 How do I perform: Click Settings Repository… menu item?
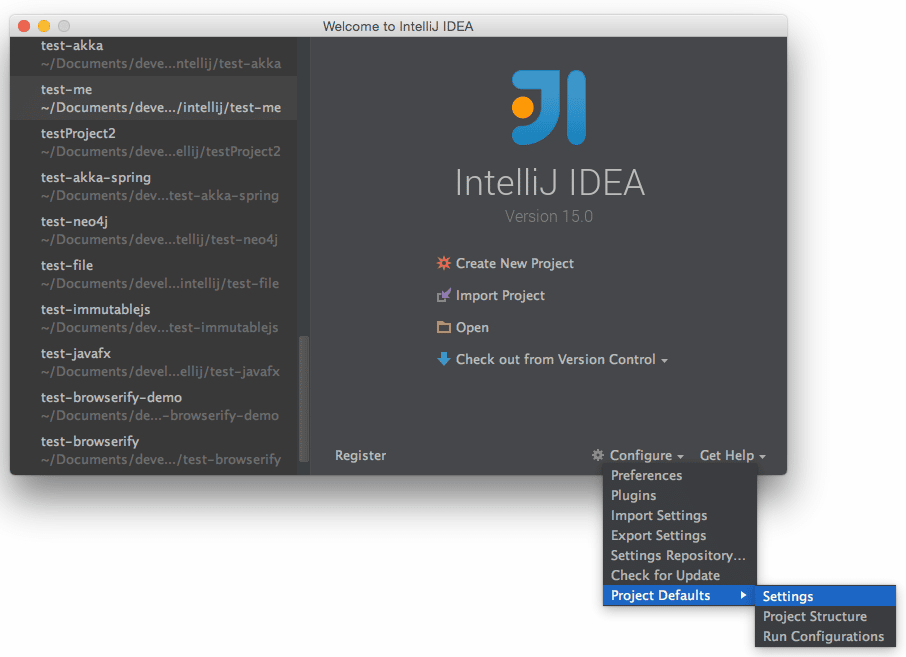tap(680, 556)
